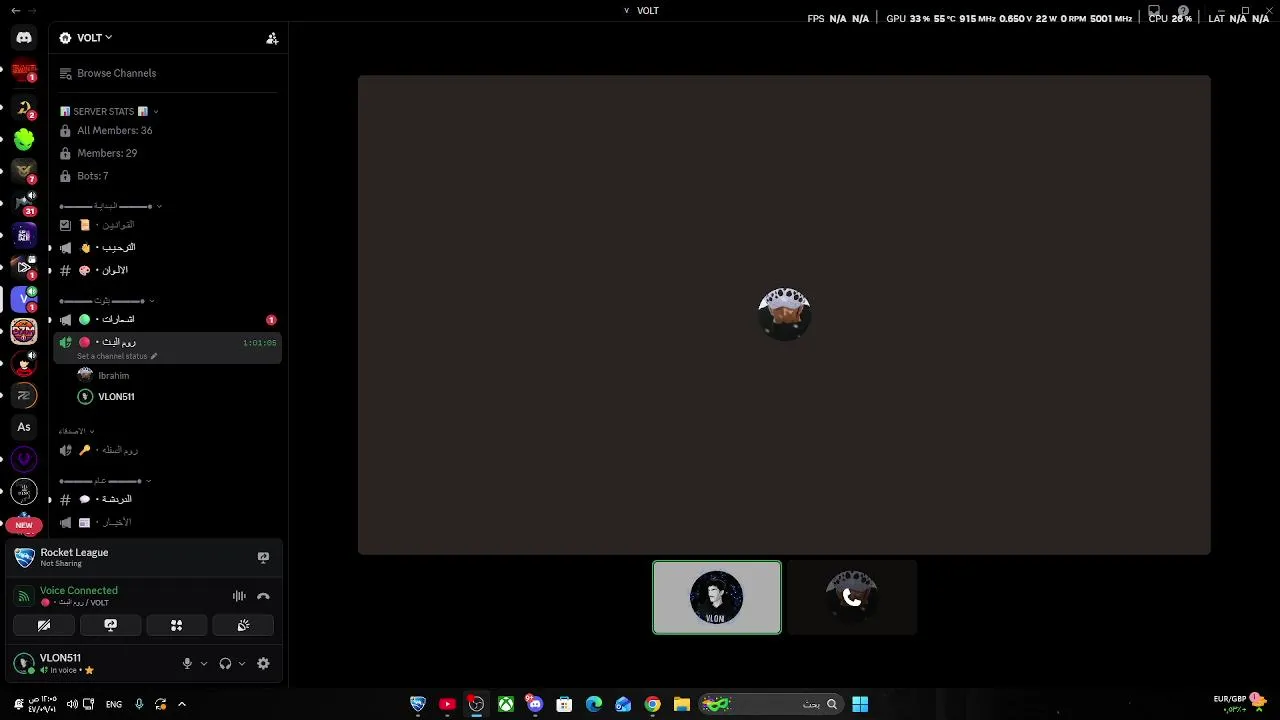Click Set a channel status link
This screenshot has height=720, width=1280.
pyautogui.click(x=117, y=356)
